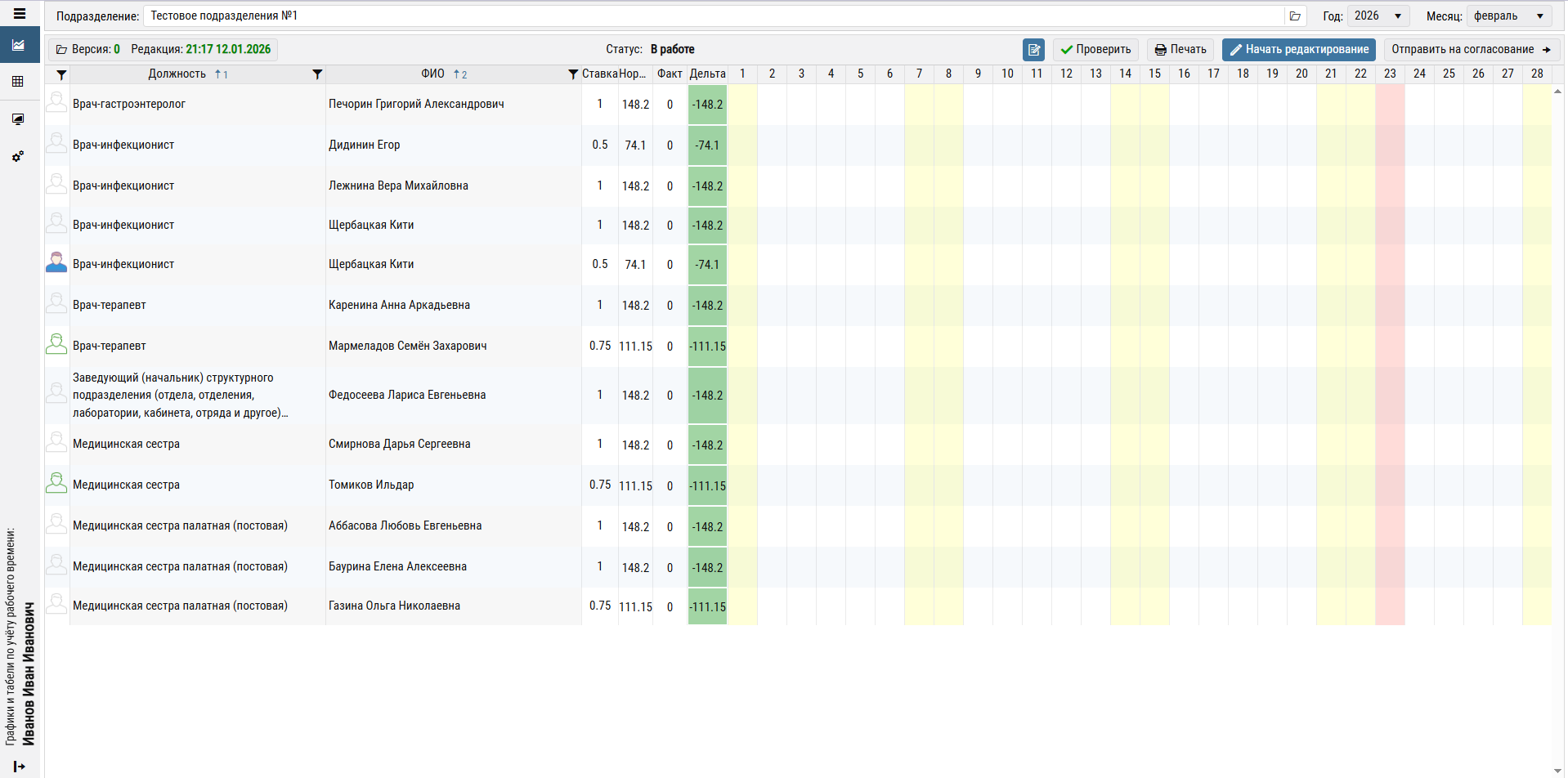Open the hamburger menu in the sidebar
1568x778 pixels.
[20, 14]
